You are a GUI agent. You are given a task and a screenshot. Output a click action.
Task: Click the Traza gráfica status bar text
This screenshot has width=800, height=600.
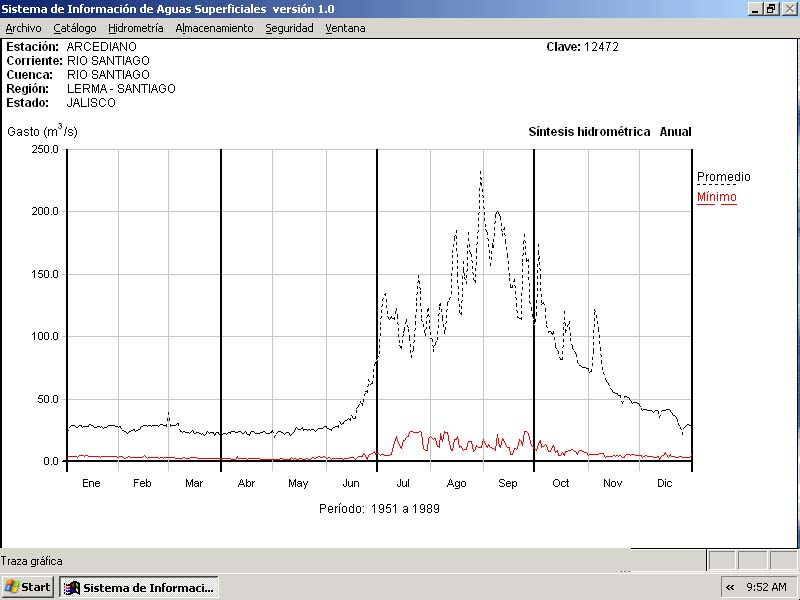click(x=32, y=561)
